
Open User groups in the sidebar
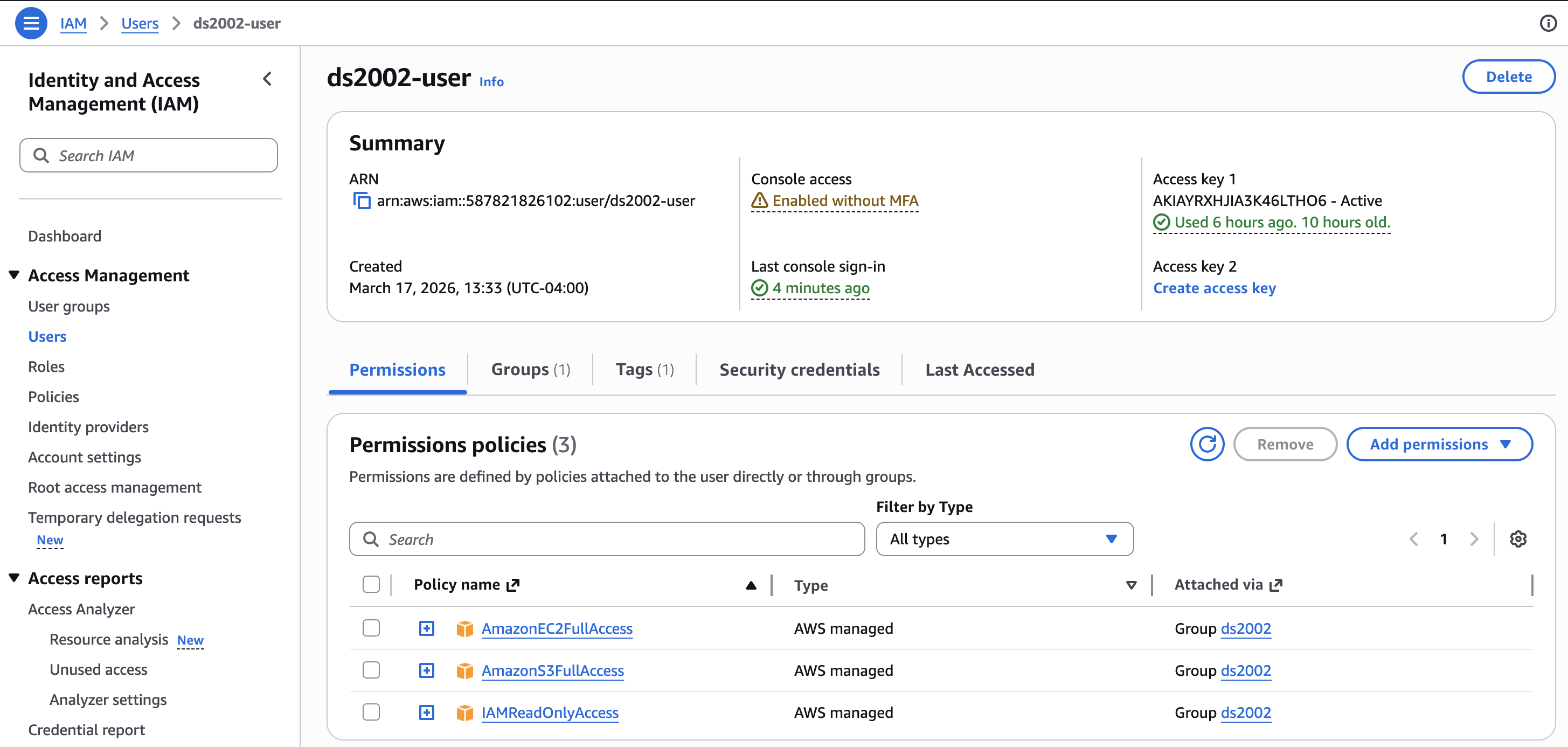pos(69,306)
